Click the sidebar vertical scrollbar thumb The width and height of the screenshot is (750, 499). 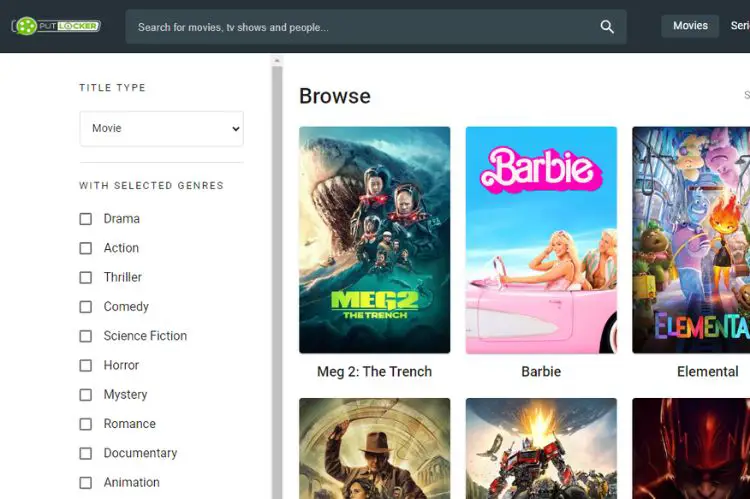tap(277, 282)
